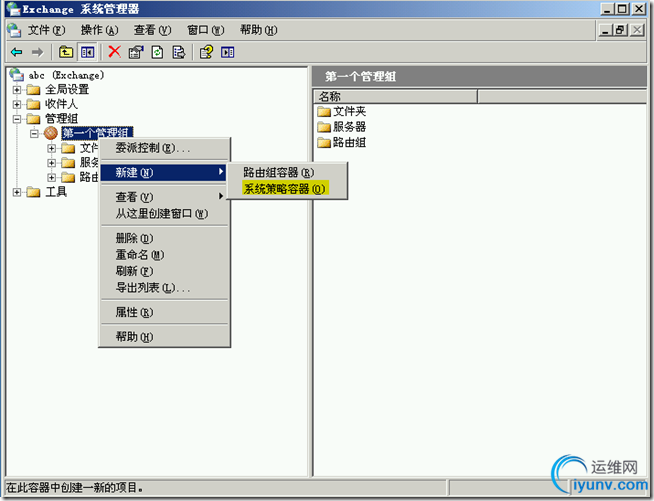654x501 pixels.
Task: Choose 刷新(F) in context menu
Action: tap(164, 271)
